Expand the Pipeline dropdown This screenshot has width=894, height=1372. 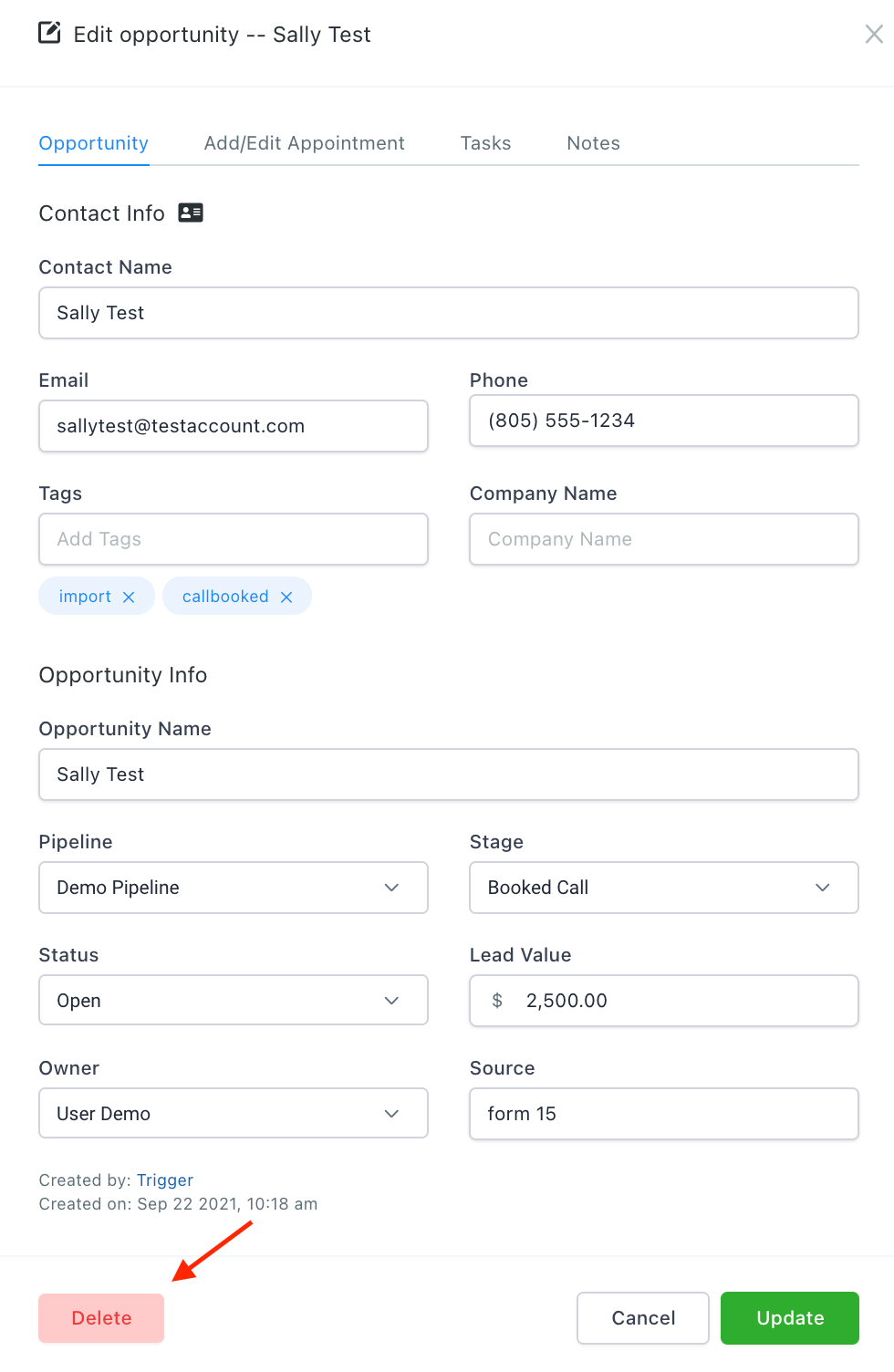[234, 888]
